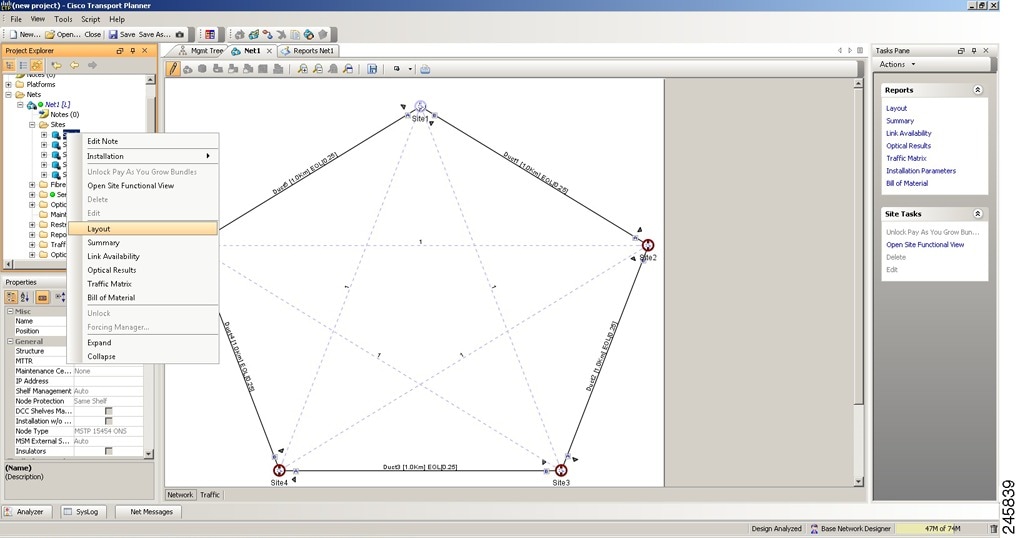Click the Net1 [L] tree item
1020x538 pixels.
57,104
